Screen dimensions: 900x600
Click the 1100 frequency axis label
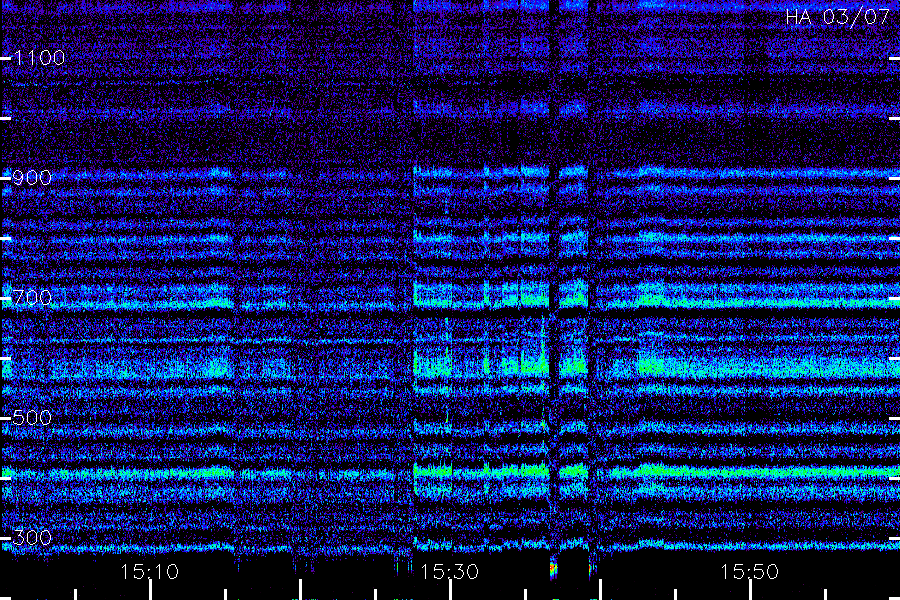[x=40, y=58]
